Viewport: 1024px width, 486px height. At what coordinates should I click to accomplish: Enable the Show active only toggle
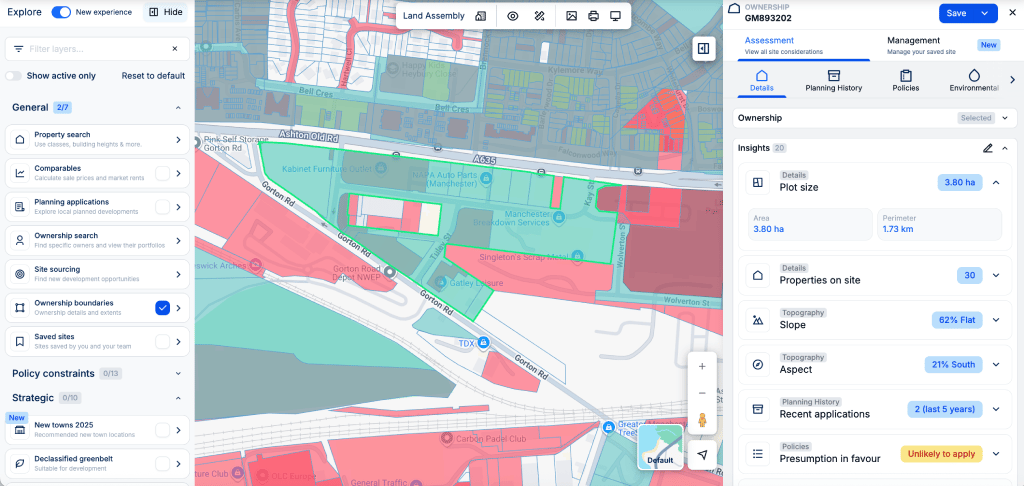click(14, 76)
